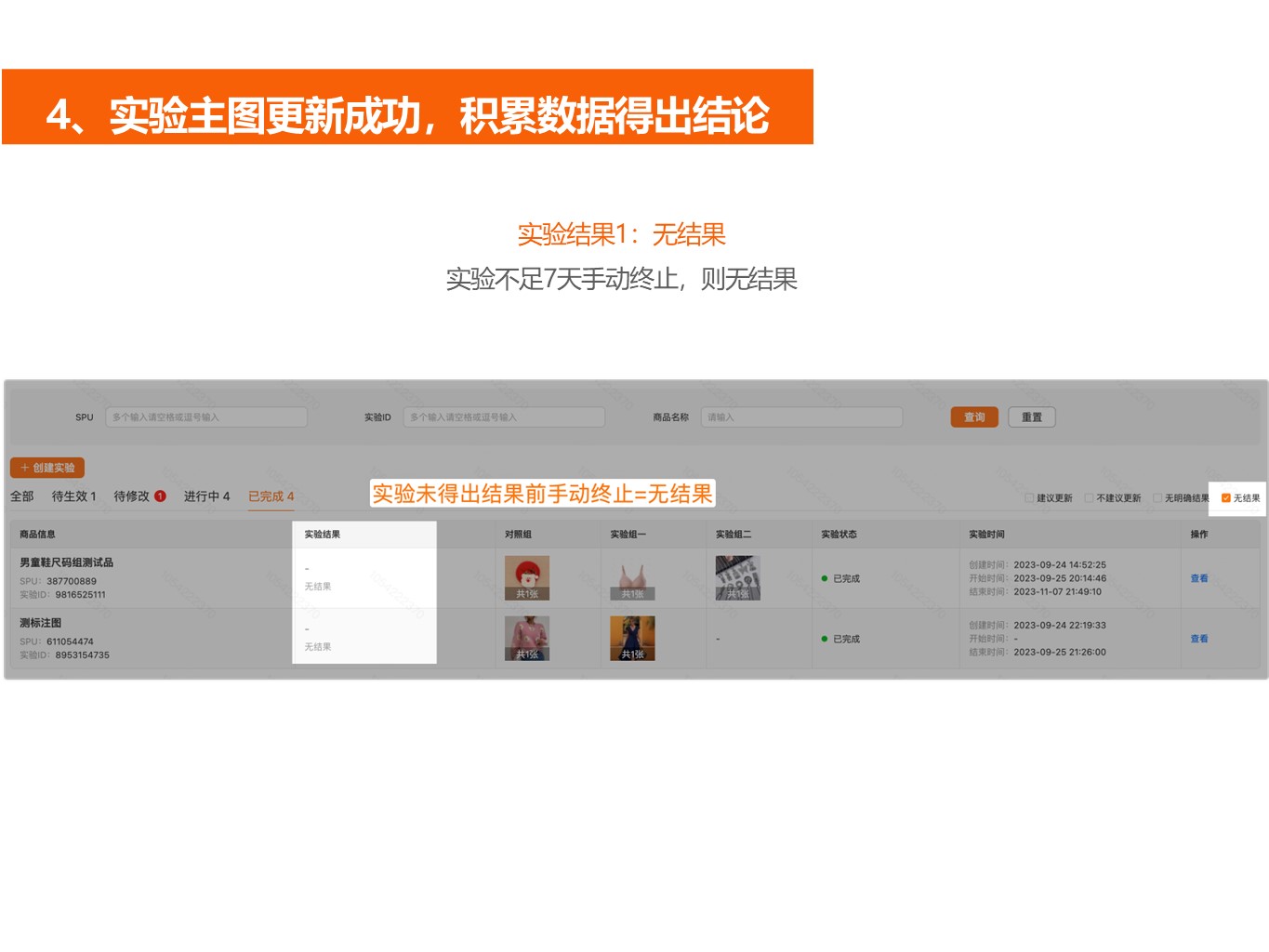Switch to the 全部 tab
The image size is (1269, 952).
[22, 496]
